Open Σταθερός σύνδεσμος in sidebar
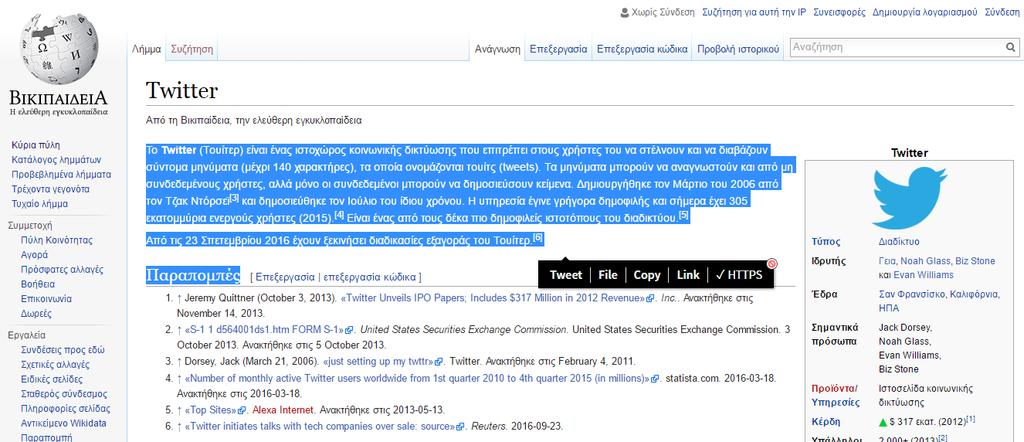The height and width of the screenshot is (442, 1024). click(x=64, y=394)
